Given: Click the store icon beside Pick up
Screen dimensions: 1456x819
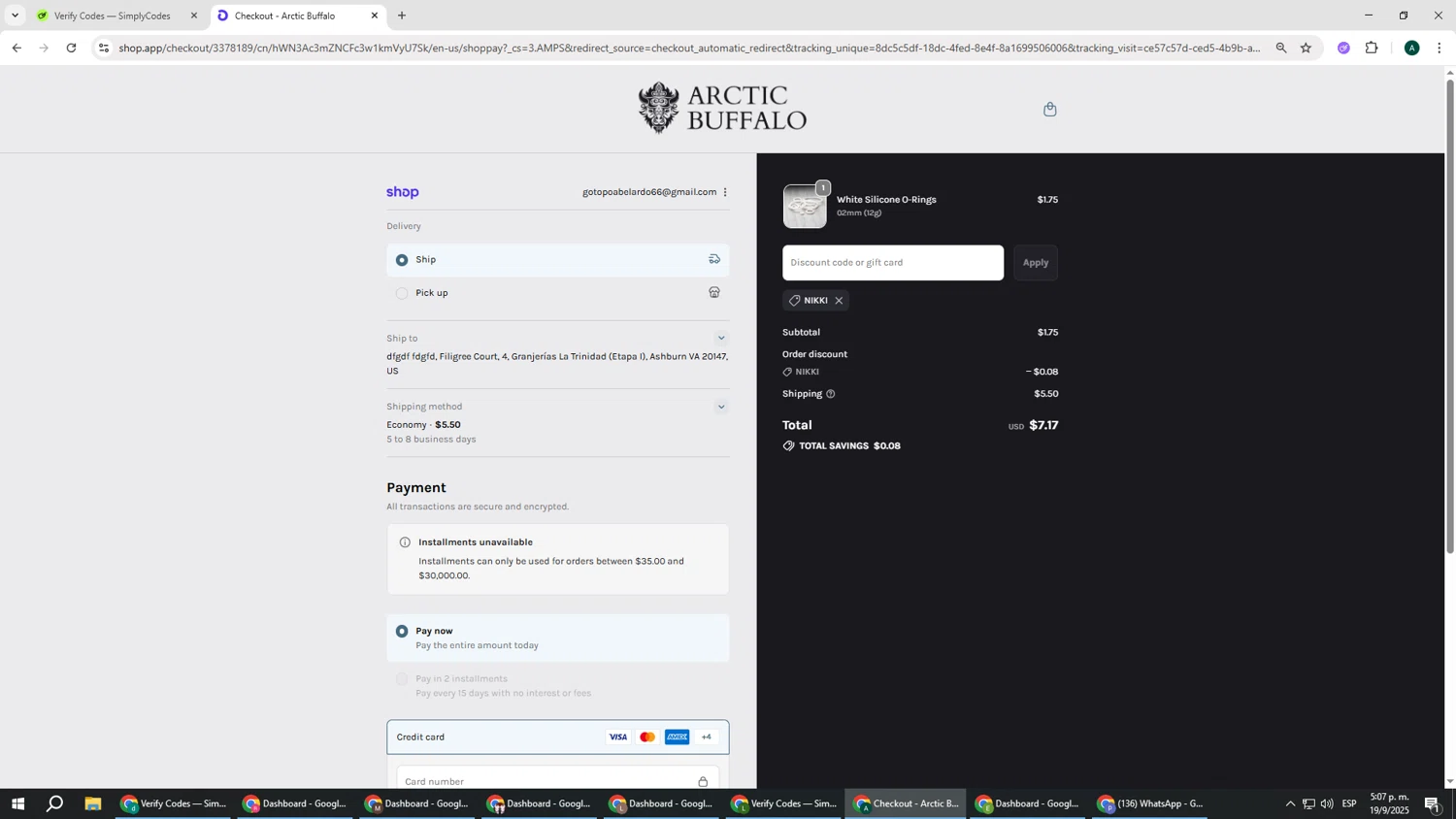Looking at the screenshot, I should click(x=714, y=292).
